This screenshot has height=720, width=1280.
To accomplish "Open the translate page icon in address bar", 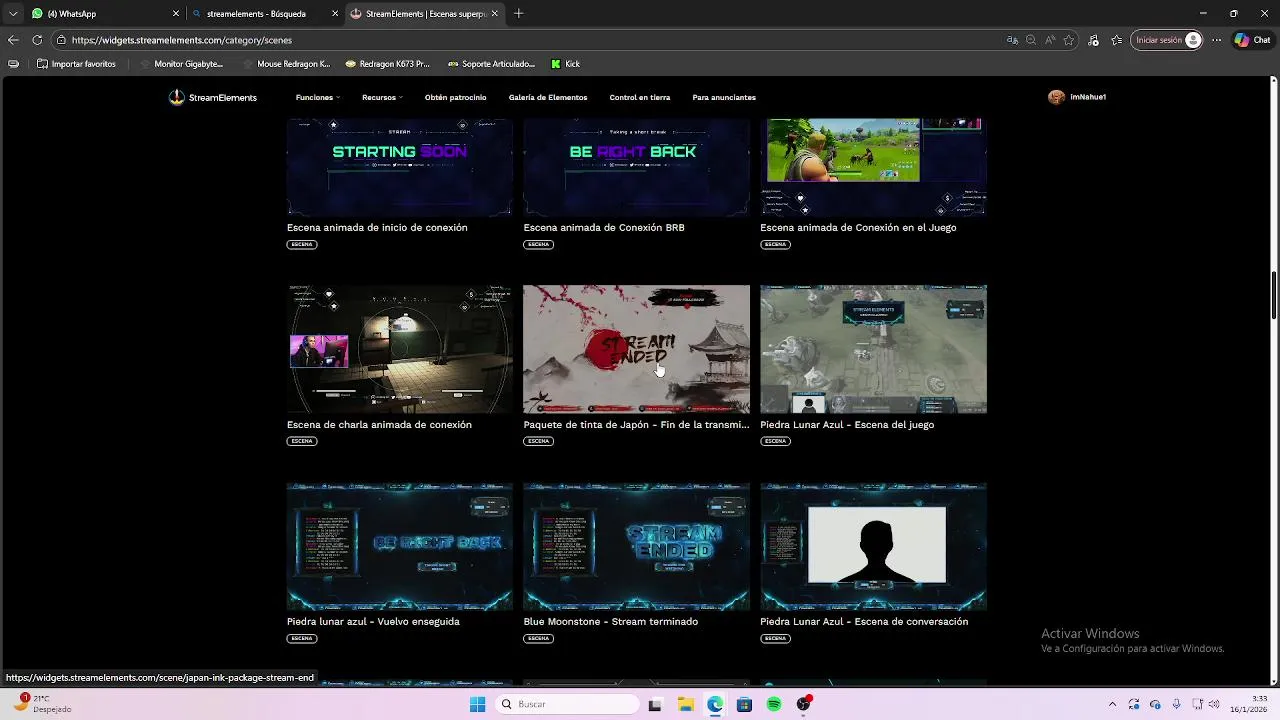I will 1012,40.
